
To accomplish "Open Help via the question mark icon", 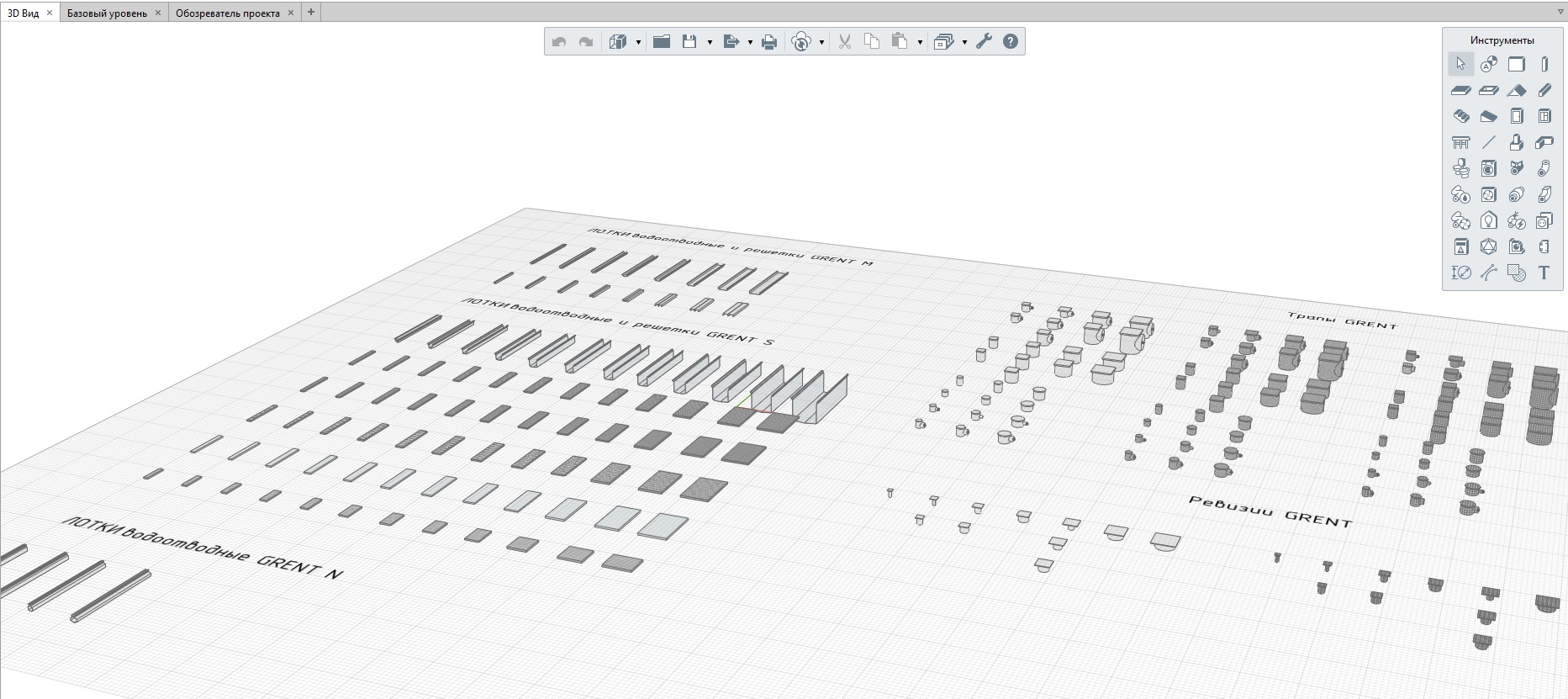I will click(x=1011, y=42).
